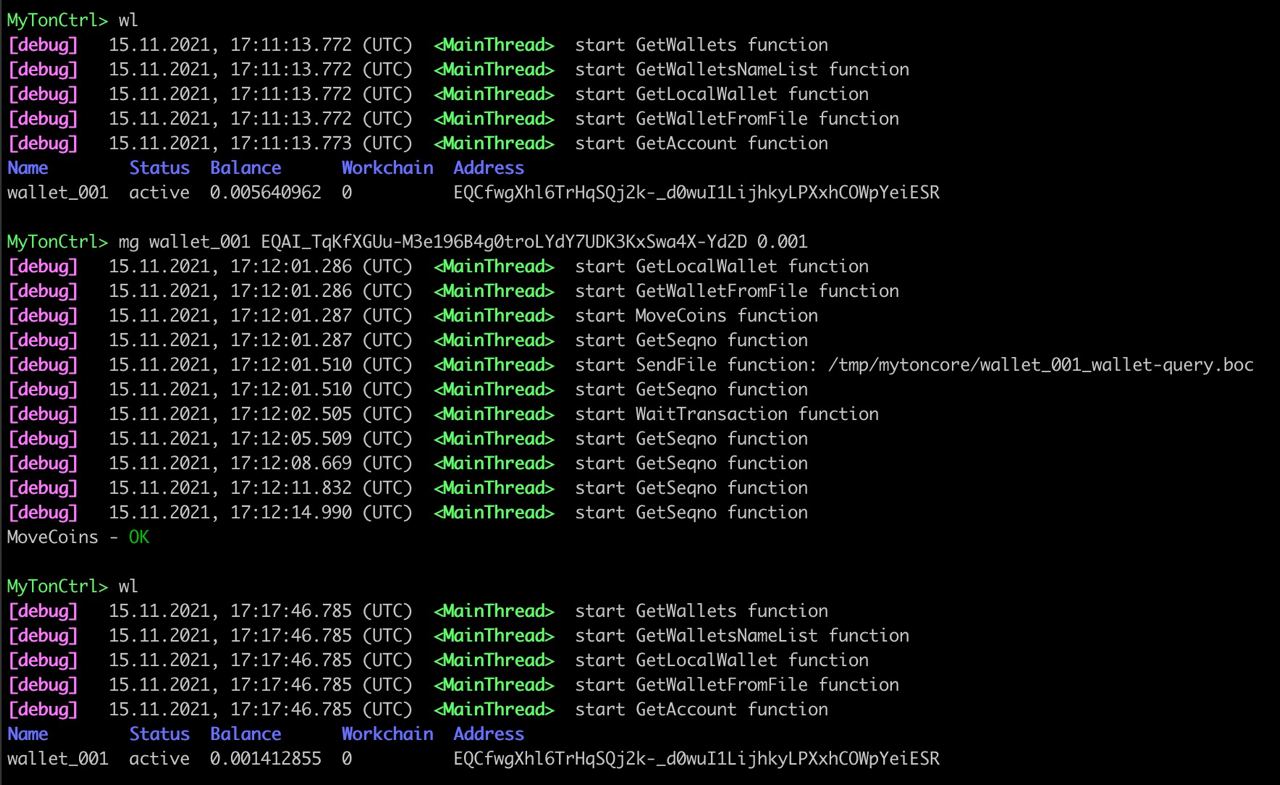Click the first 'MyTonCtrl> wl' prompt line
This screenshot has height=785, width=1280.
73,20
